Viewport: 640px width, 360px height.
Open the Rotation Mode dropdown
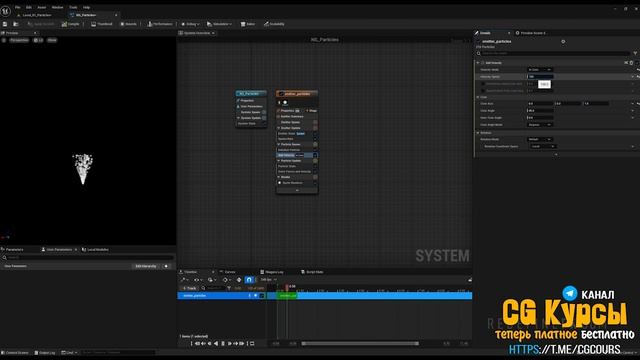coord(540,139)
